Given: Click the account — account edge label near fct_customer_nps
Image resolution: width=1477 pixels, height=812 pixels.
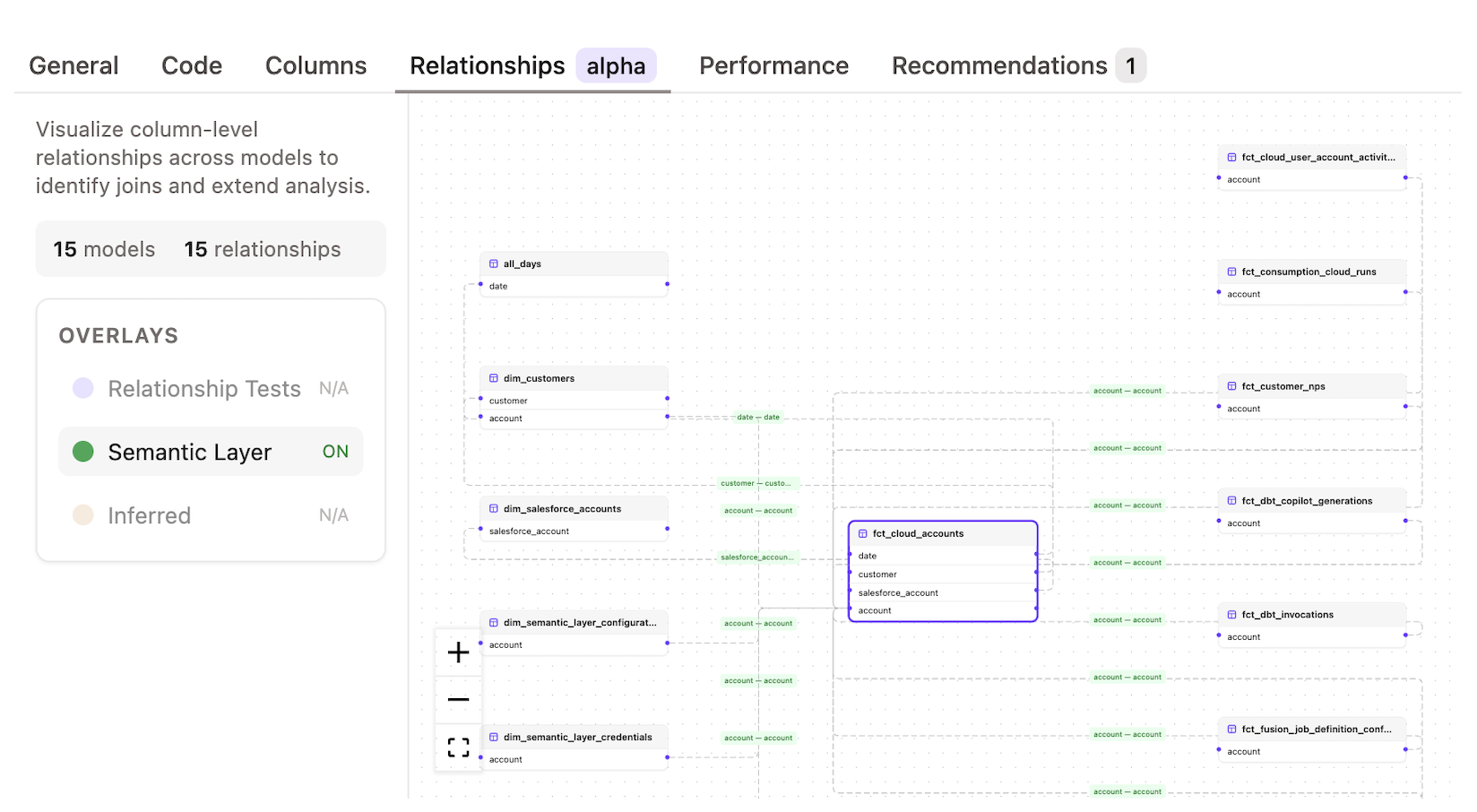Looking at the screenshot, I should 1126,390.
